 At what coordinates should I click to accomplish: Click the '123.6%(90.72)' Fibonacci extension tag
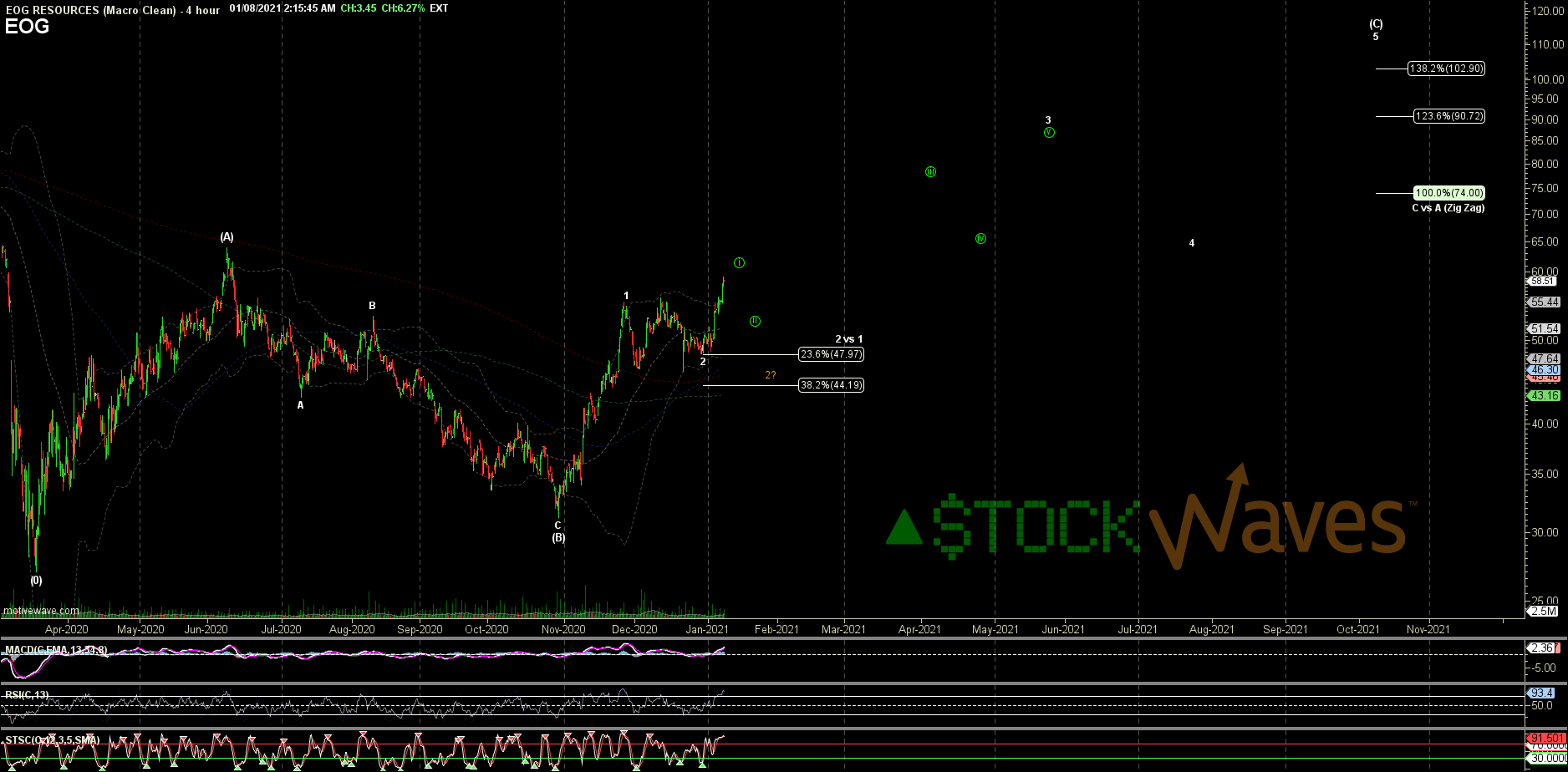click(x=1449, y=116)
